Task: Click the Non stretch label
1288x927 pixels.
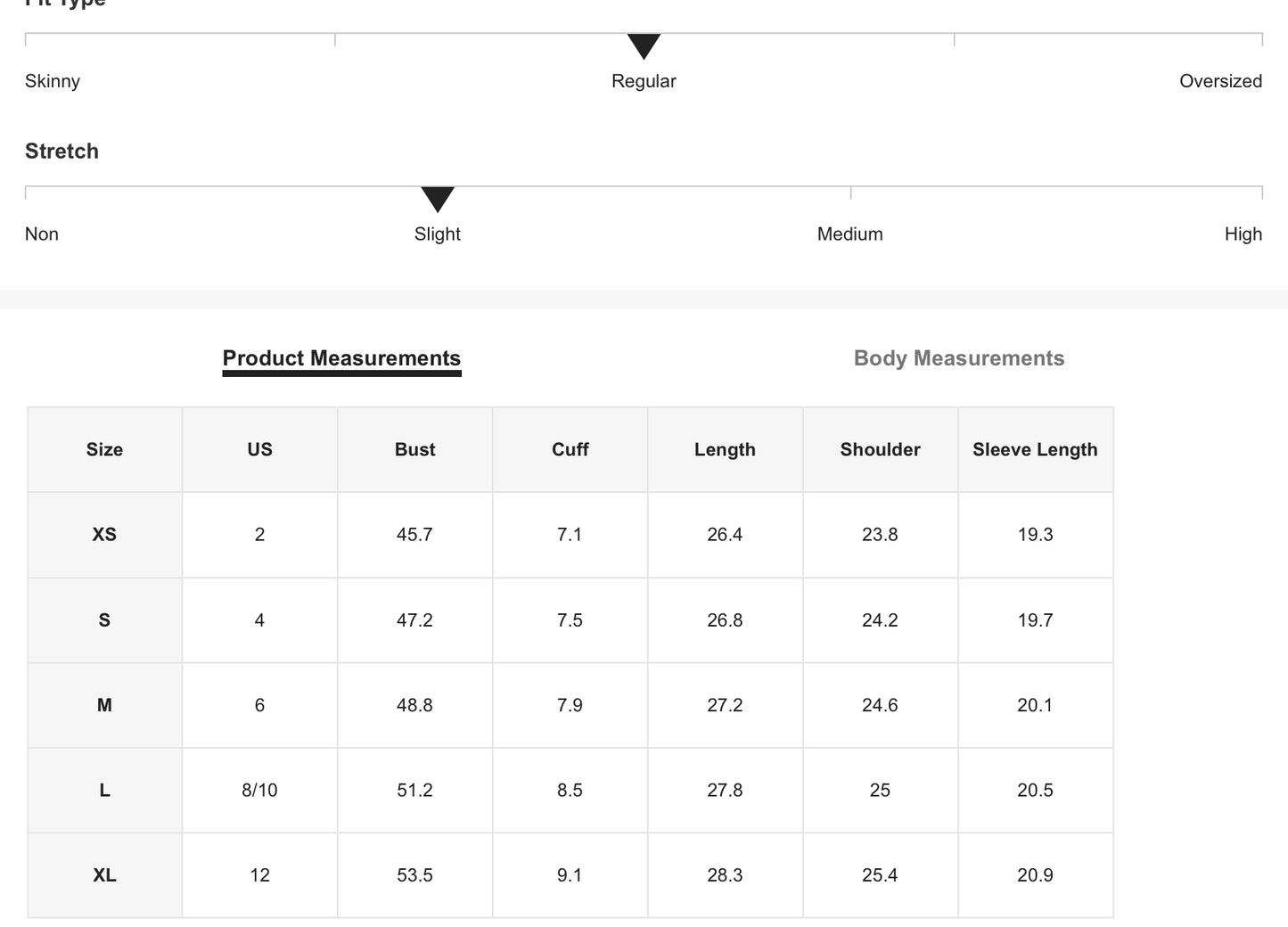Action: pos(42,234)
